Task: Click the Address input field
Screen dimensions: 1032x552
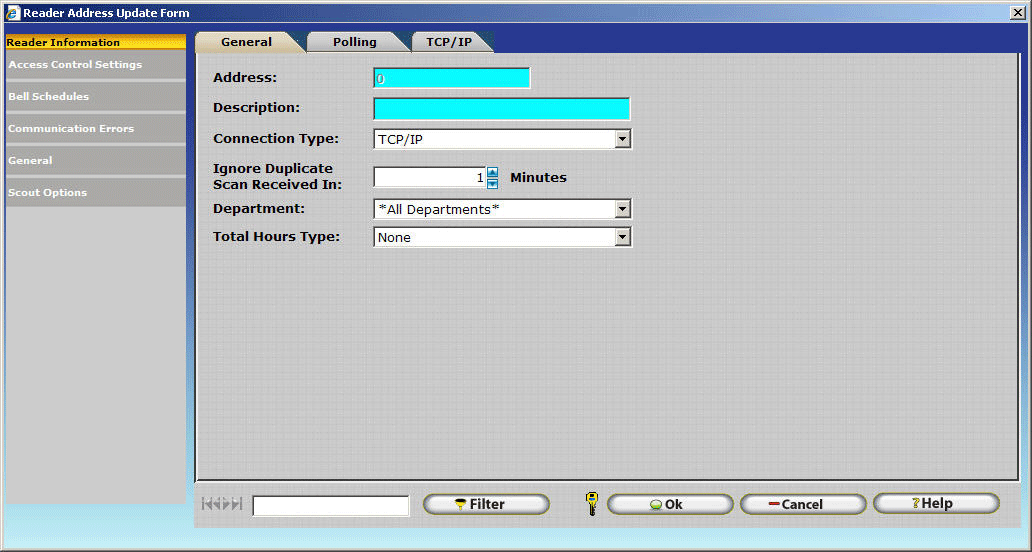Action: tap(451, 78)
